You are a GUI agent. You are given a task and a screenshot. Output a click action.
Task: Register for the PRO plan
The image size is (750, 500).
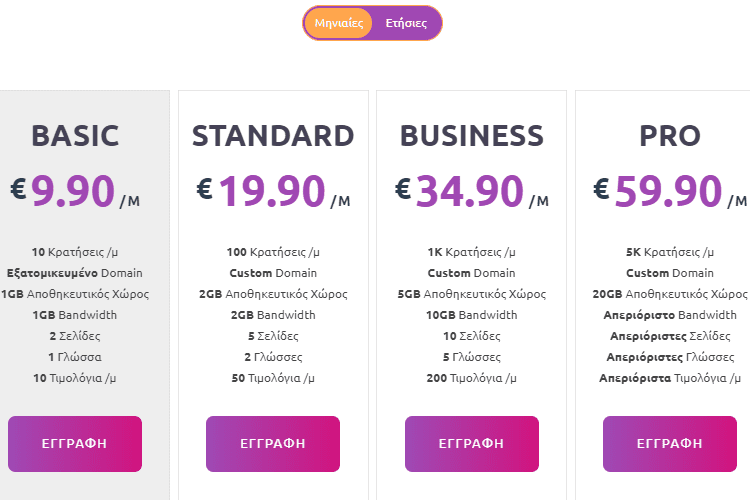(670, 444)
